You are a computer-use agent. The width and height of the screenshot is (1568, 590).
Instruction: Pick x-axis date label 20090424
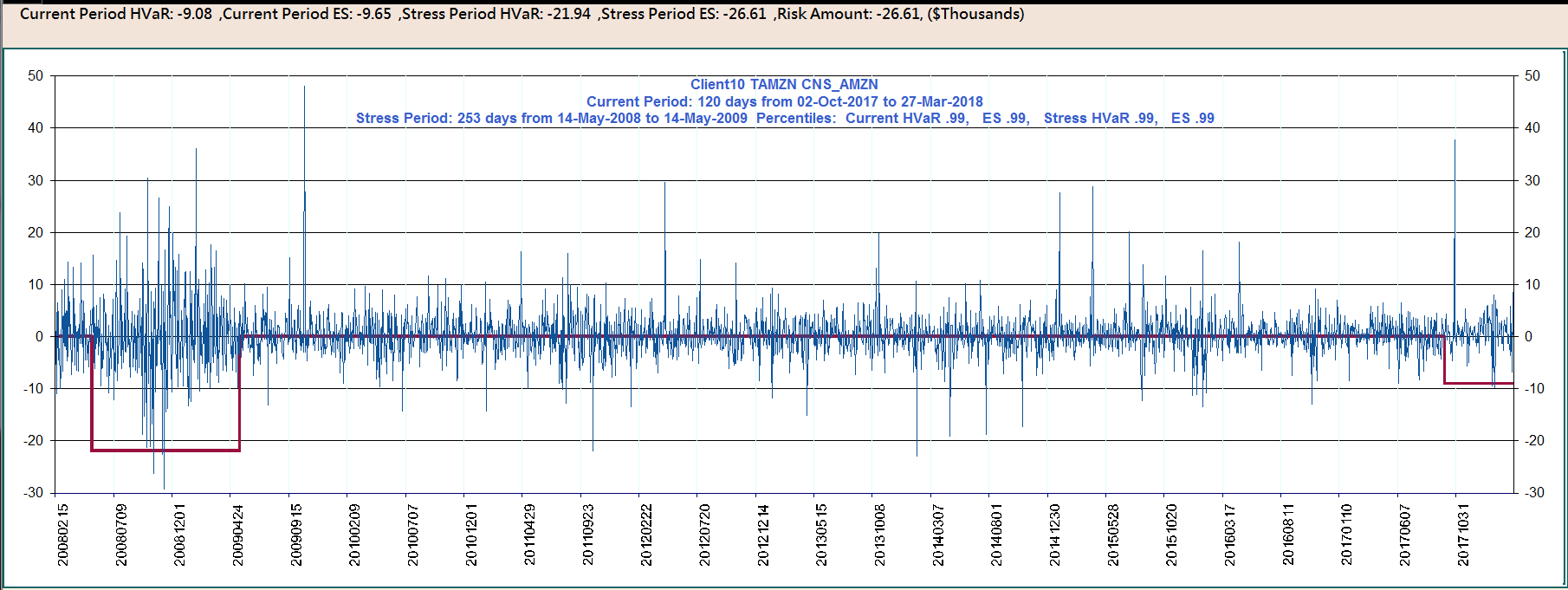238,535
